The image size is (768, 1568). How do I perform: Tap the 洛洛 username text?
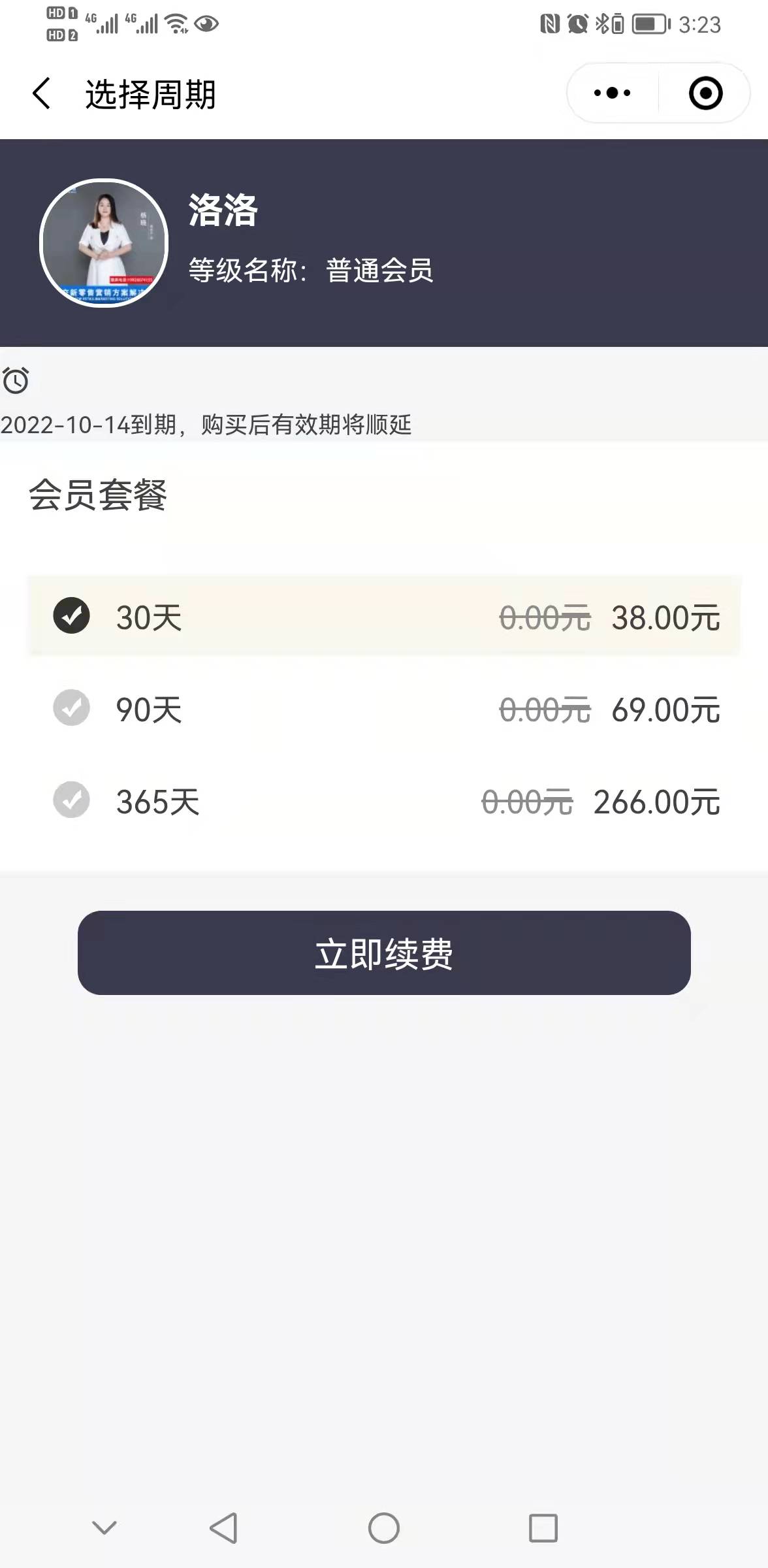tap(223, 210)
